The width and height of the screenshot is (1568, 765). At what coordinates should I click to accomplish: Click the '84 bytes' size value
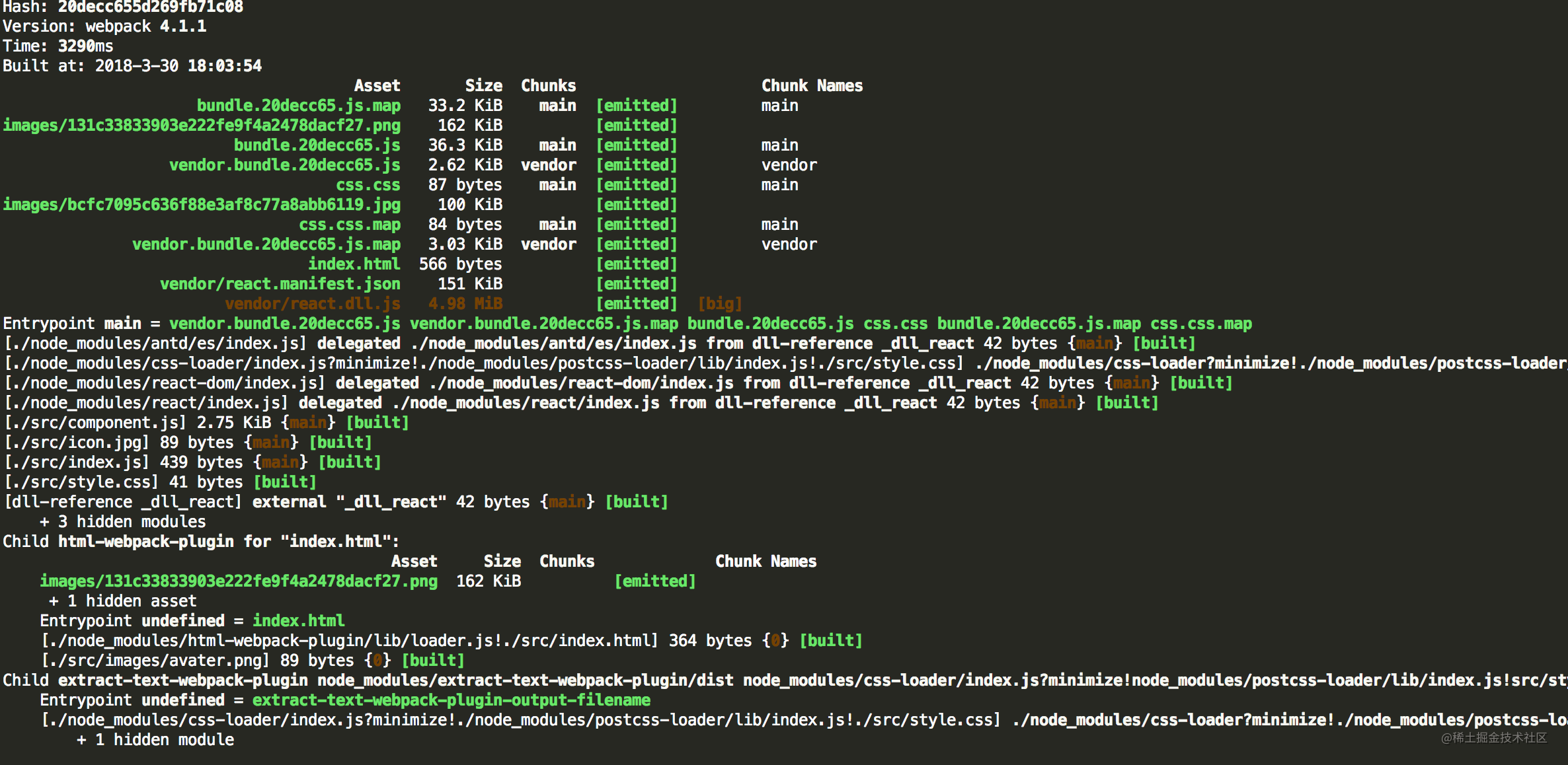(x=465, y=225)
